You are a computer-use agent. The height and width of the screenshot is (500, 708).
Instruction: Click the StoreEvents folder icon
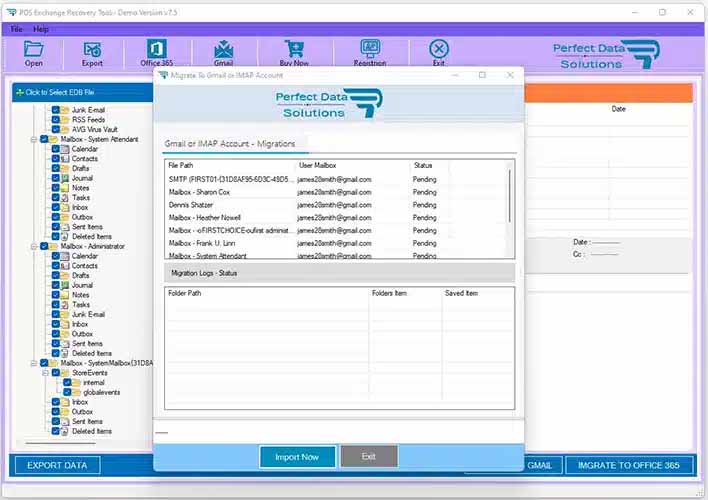[x=65, y=373]
